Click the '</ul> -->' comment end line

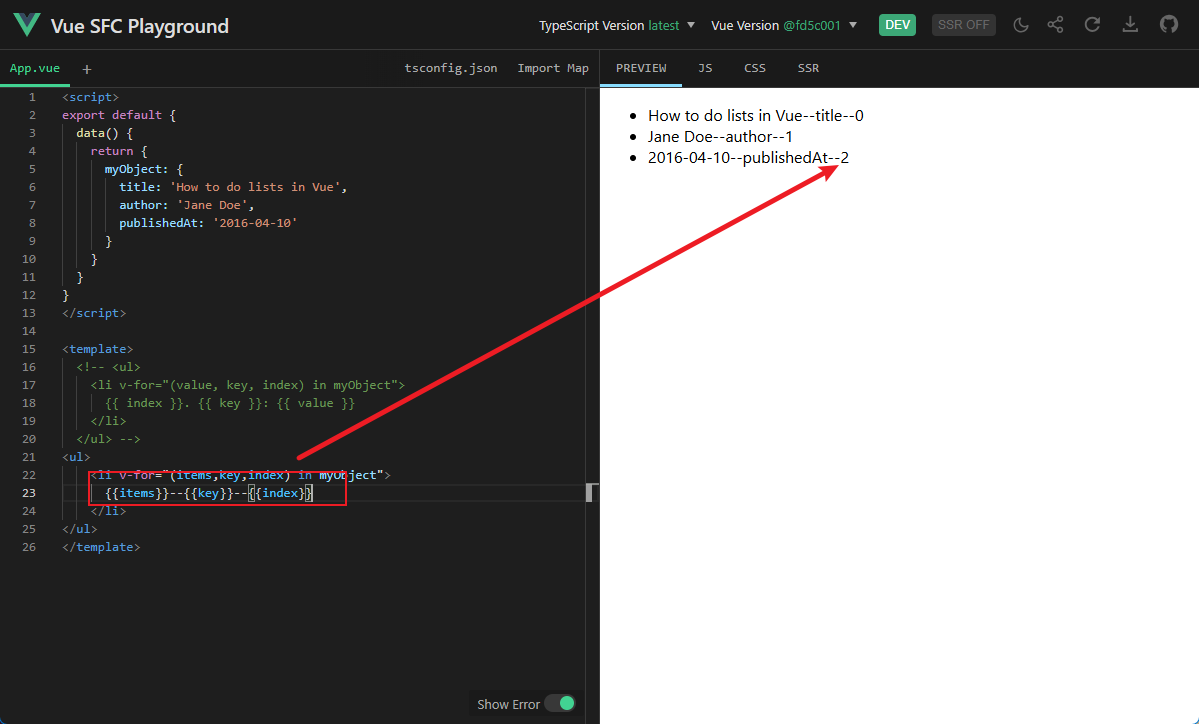click(x=109, y=439)
